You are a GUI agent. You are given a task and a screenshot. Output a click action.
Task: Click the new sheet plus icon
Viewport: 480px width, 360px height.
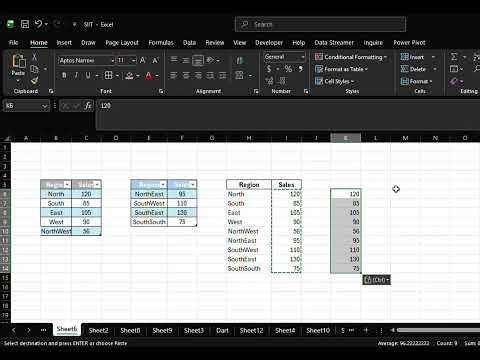(x=366, y=330)
